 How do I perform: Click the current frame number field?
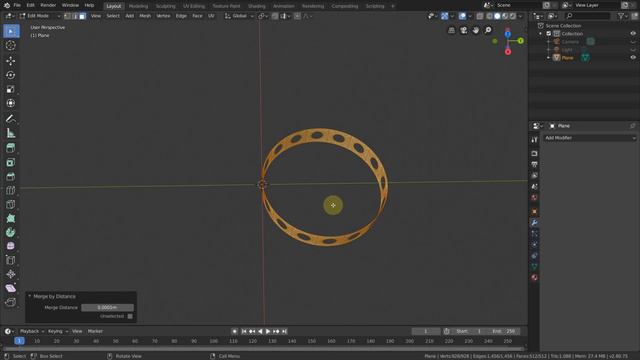(x=426, y=331)
